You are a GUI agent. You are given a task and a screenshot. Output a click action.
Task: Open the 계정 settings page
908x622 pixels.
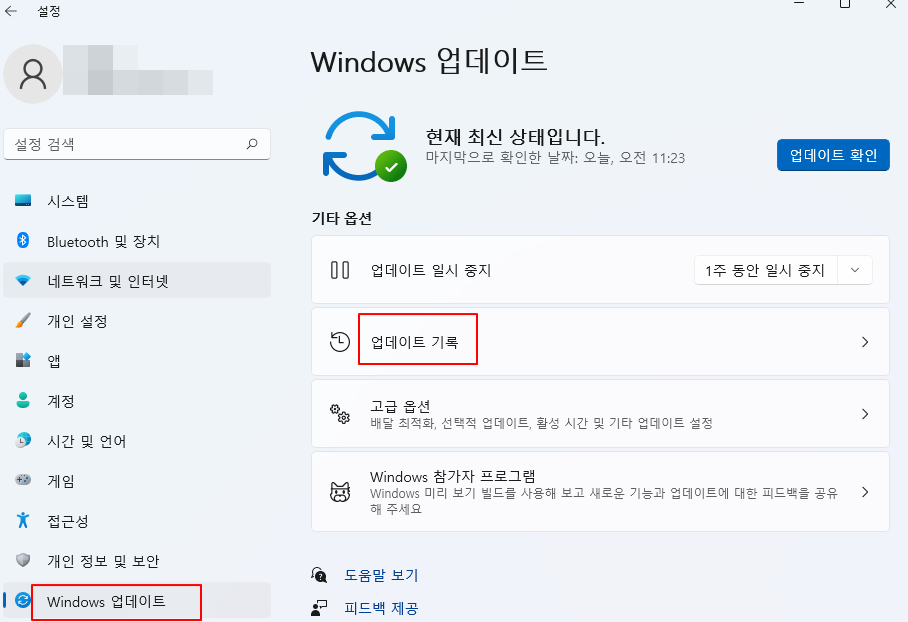point(137,401)
